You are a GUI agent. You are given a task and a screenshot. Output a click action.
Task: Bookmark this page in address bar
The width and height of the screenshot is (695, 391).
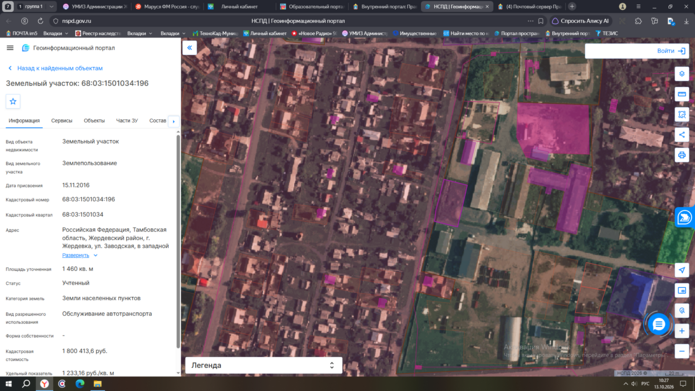click(x=541, y=21)
